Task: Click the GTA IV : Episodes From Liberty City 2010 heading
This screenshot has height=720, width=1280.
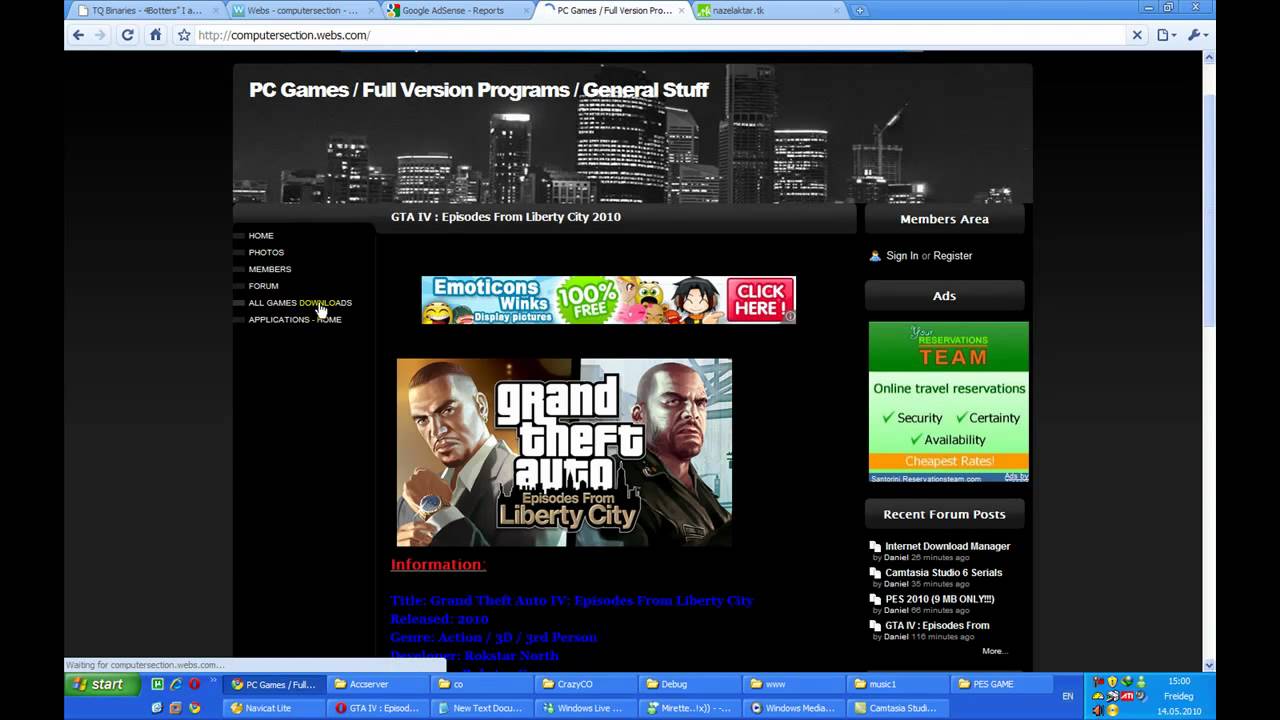Action: pos(506,217)
